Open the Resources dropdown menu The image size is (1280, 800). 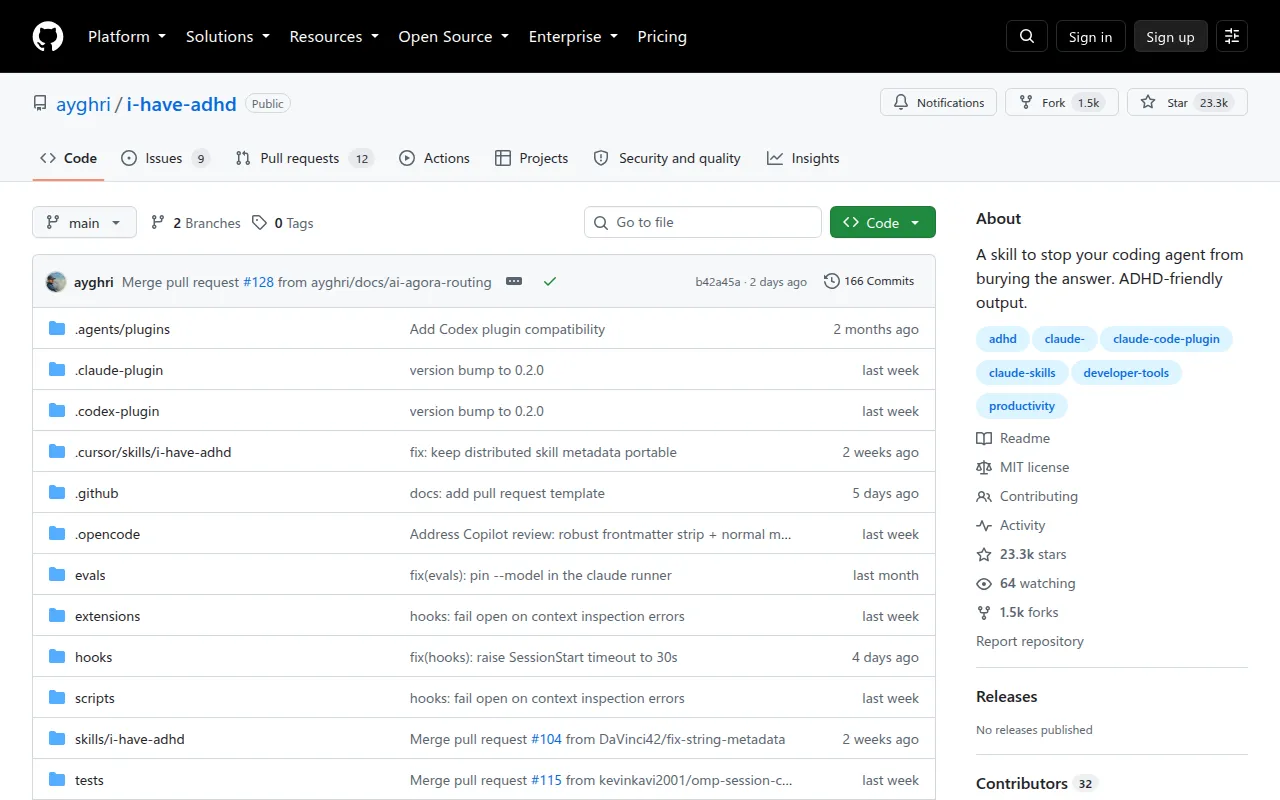334,37
